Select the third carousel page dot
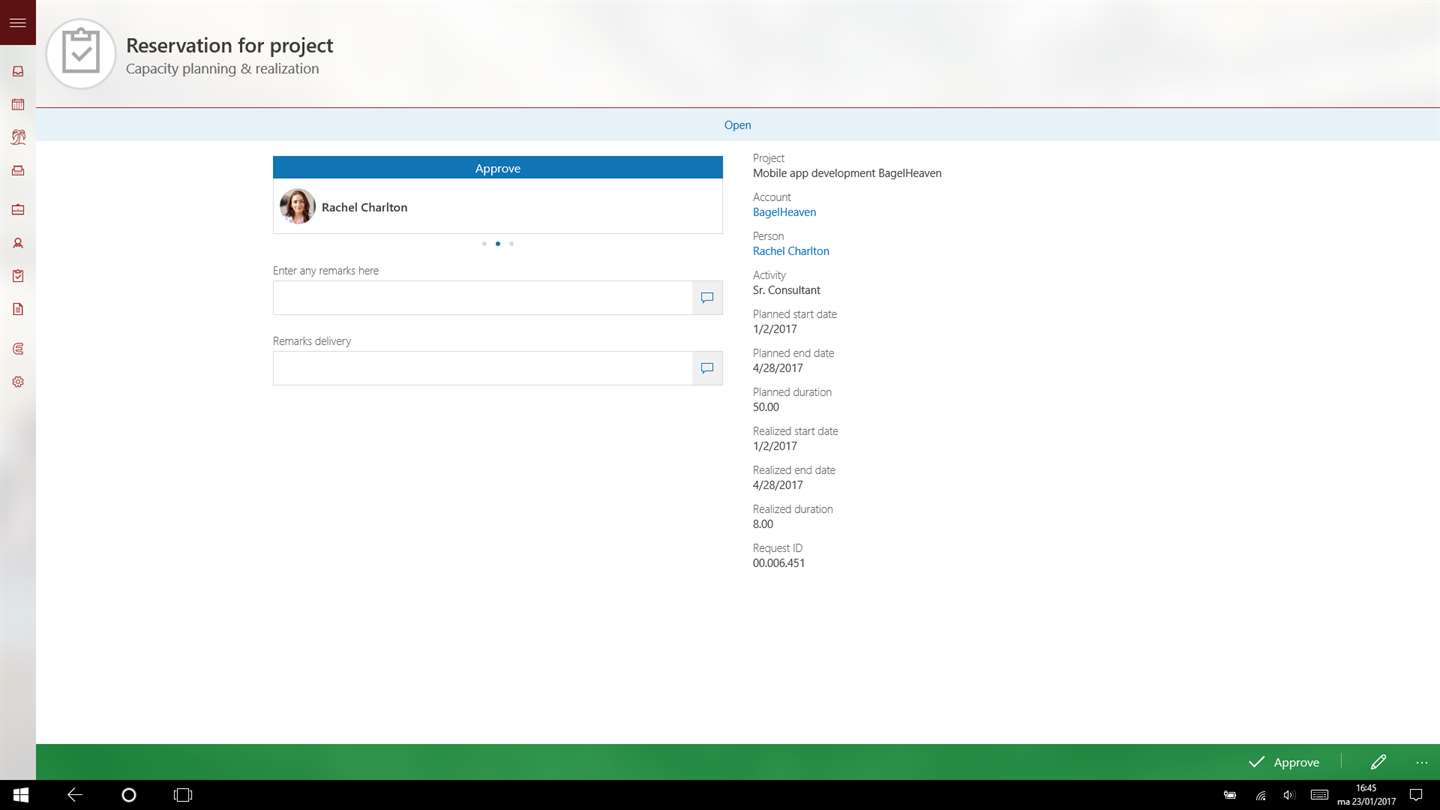The height and width of the screenshot is (810, 1440). point(511,244)
